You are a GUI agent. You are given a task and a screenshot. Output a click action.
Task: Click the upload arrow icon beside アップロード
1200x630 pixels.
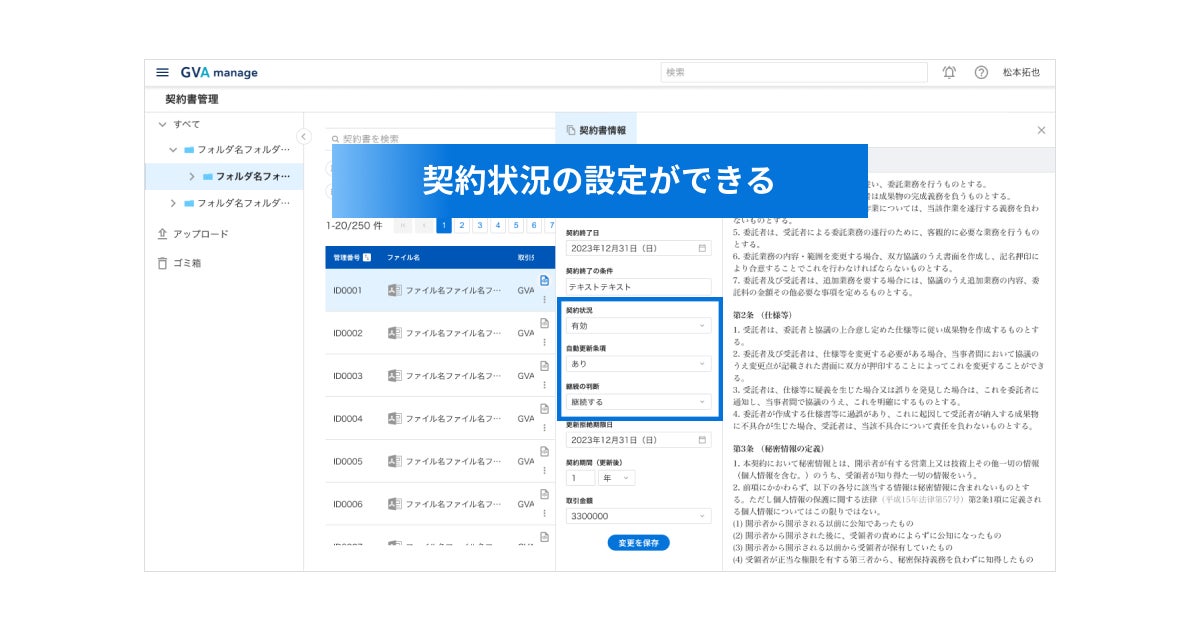[x=162, y=234]
